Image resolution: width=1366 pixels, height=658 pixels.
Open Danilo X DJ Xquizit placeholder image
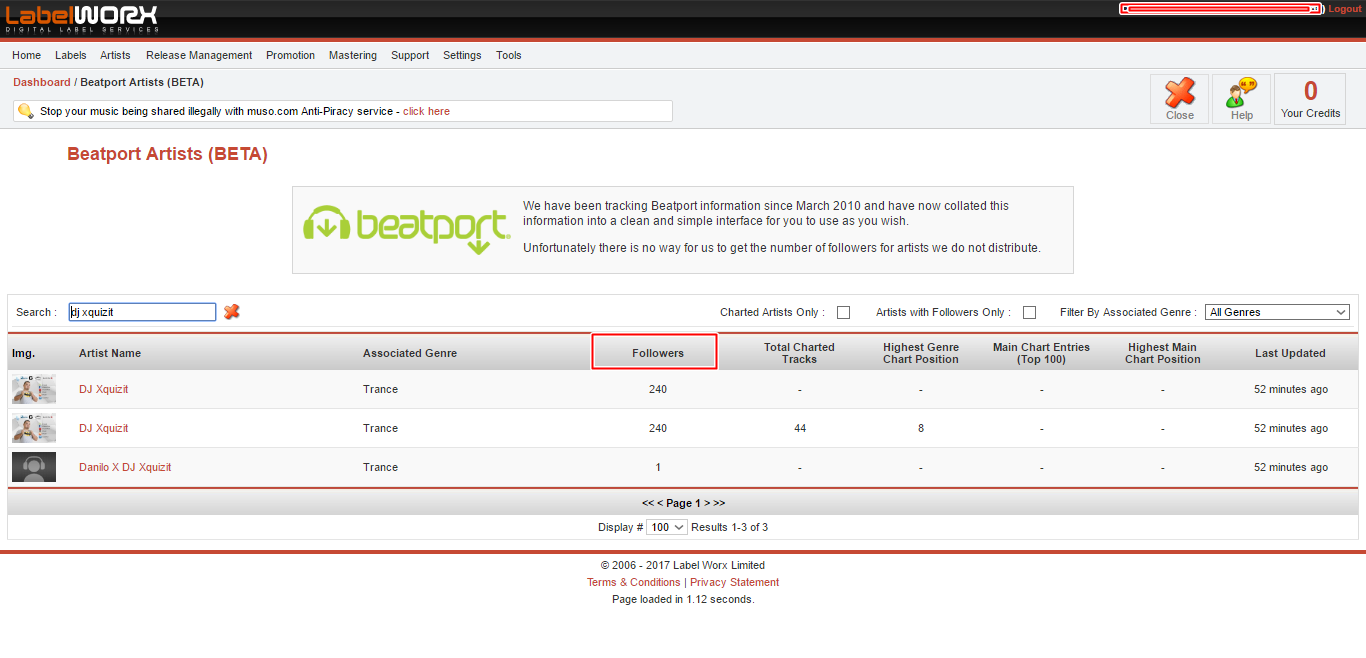34,467
